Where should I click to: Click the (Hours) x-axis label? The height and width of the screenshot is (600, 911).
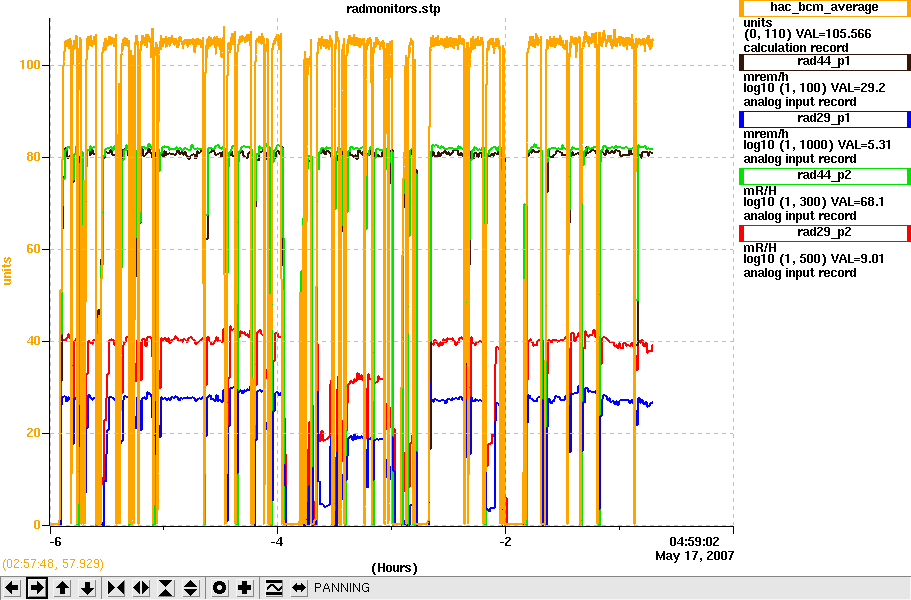pos(394,567)
